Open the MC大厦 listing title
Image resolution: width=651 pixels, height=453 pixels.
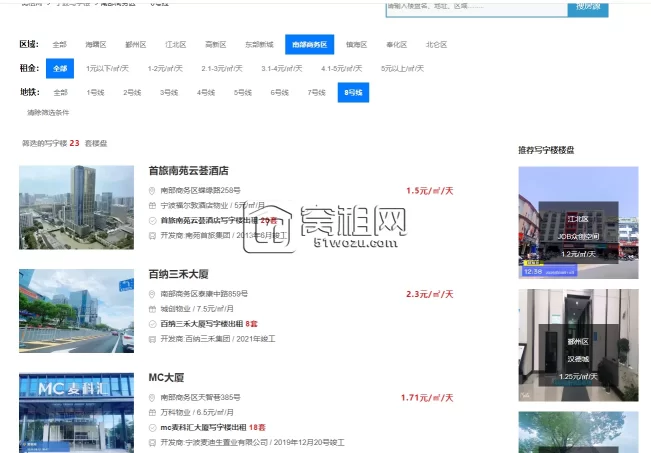(x=166, y=377)
